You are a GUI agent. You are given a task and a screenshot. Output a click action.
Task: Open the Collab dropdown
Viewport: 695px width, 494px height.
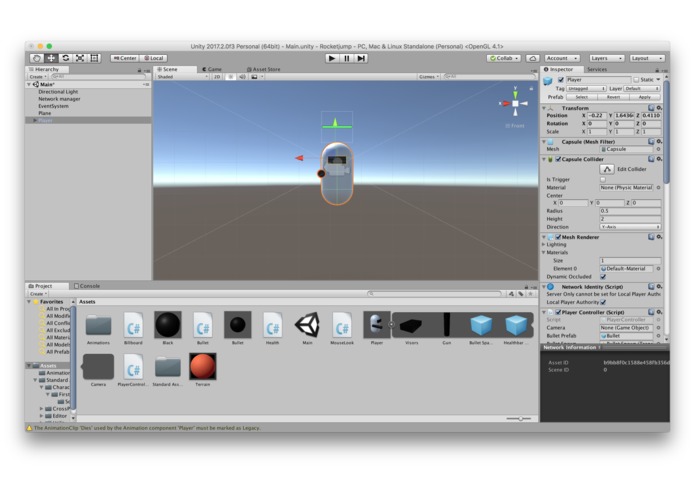(504, 58)
